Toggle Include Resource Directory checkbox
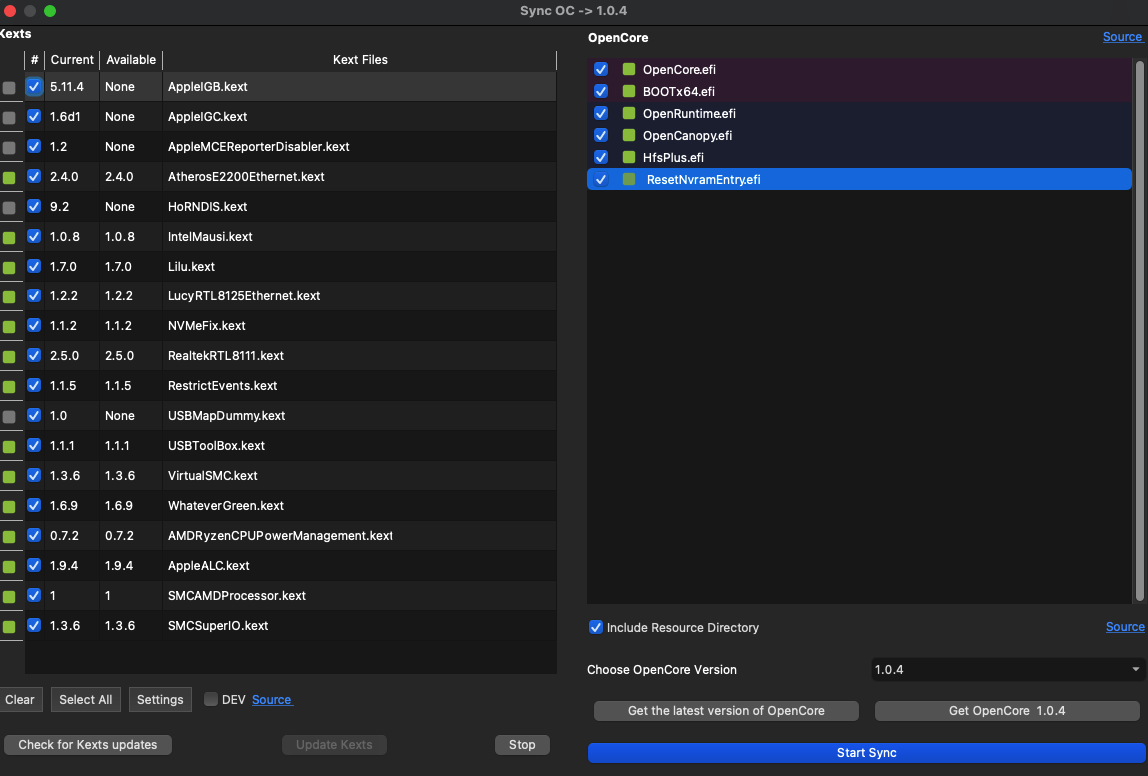Viewport: 1148px width, 776px height. (596, 627)
